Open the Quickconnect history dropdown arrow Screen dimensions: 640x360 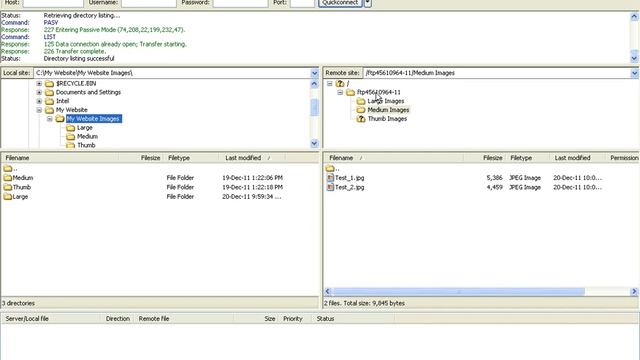[x=368, y=3]
